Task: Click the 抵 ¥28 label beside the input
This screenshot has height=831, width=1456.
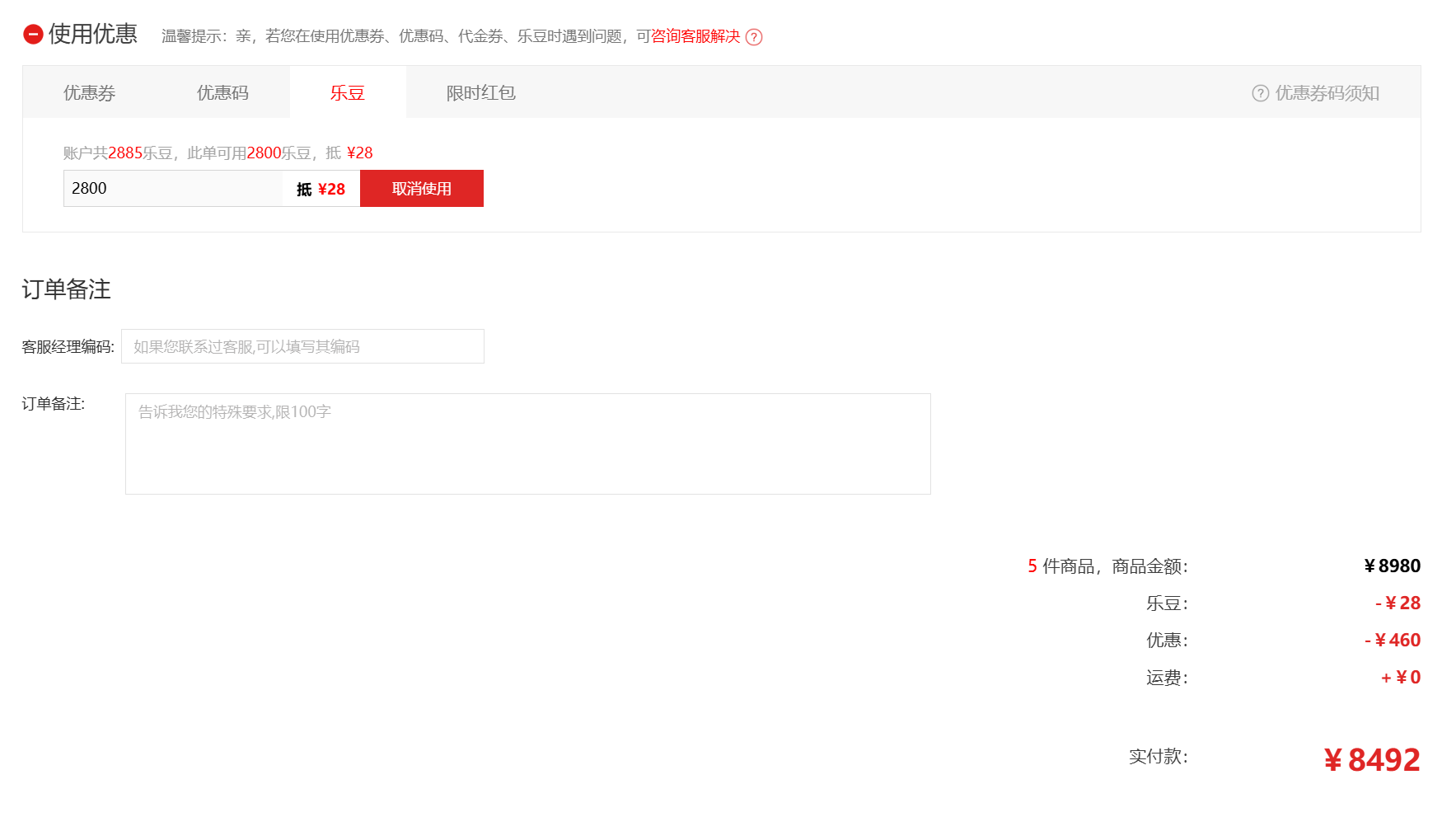Action: coord(321,190)
